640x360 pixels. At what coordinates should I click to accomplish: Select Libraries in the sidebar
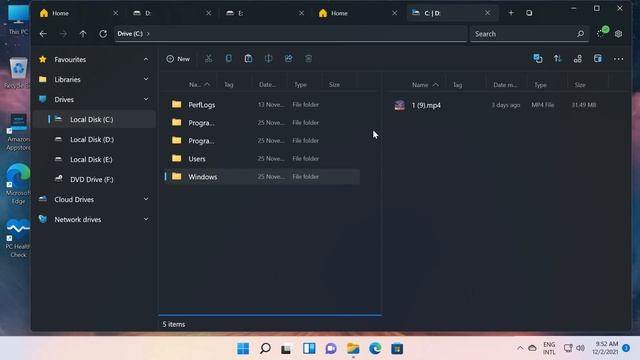tap(94, 79)
